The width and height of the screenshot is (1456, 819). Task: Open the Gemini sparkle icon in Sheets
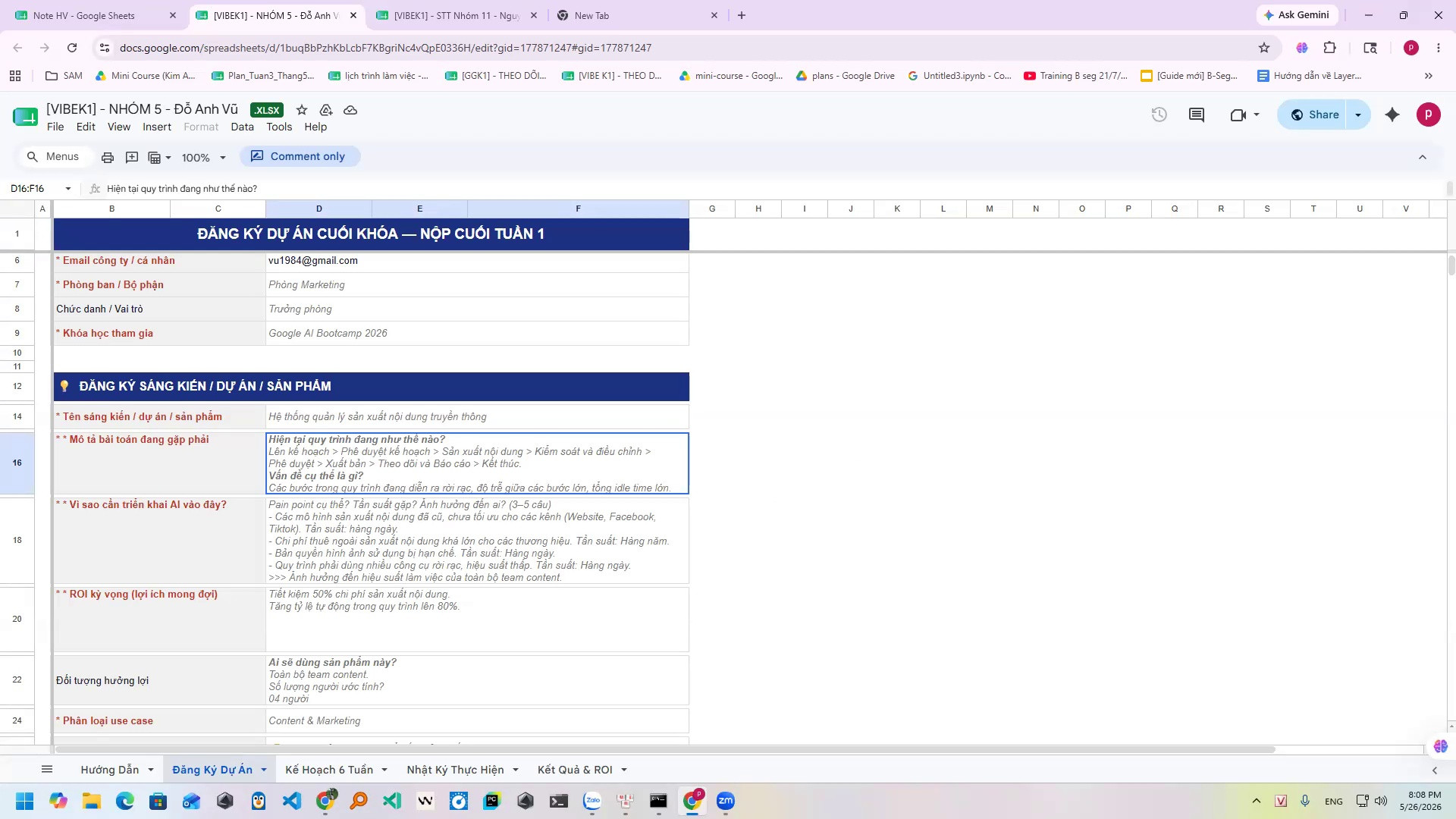1392,115
